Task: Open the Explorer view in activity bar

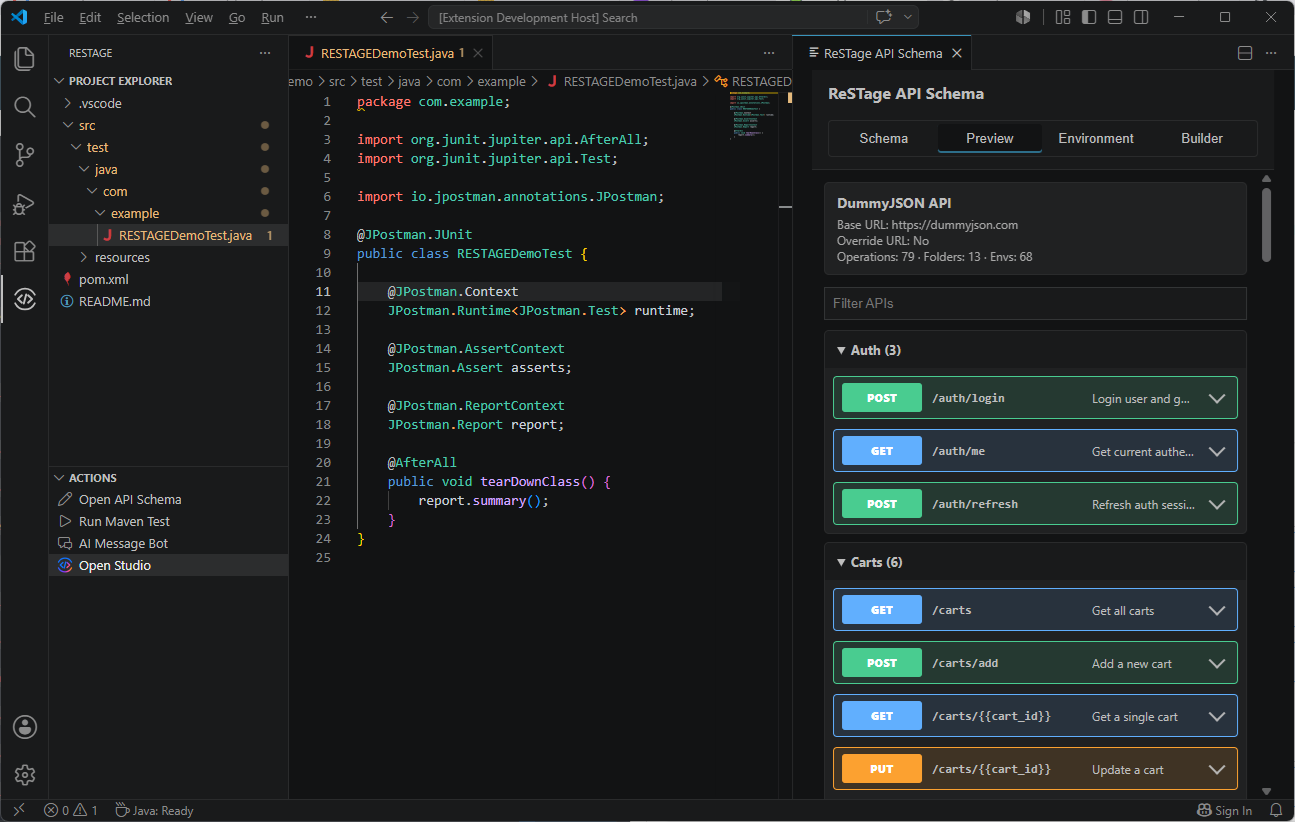Action: (x=24, y=58)
